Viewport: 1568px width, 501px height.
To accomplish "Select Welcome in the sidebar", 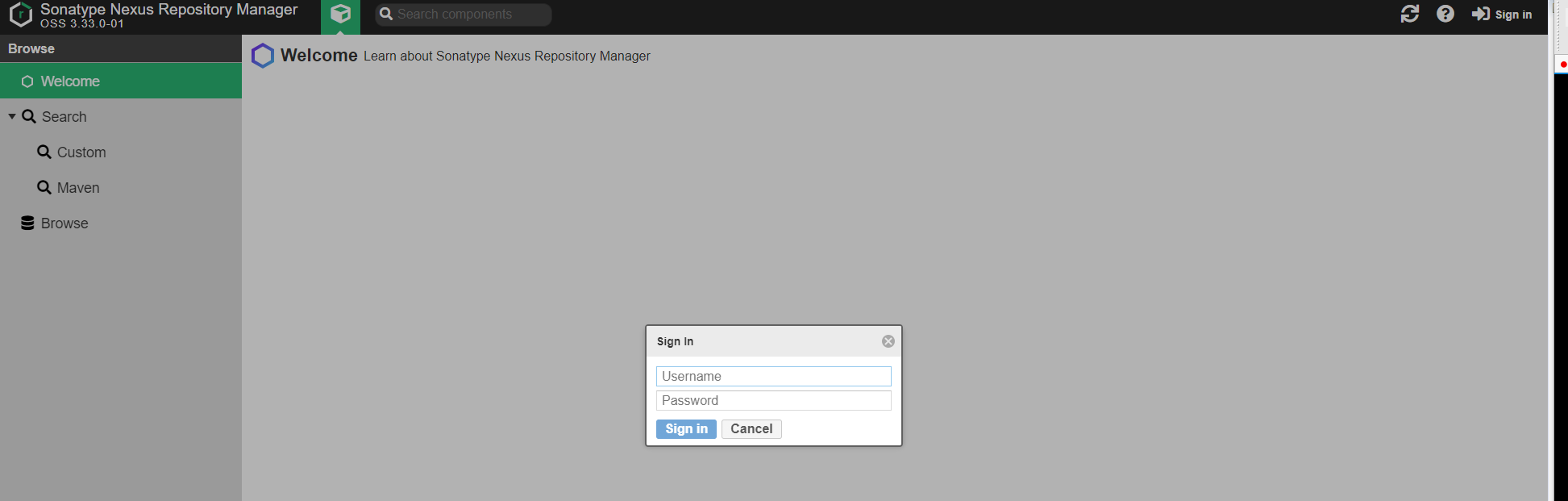I will [121, 81].
